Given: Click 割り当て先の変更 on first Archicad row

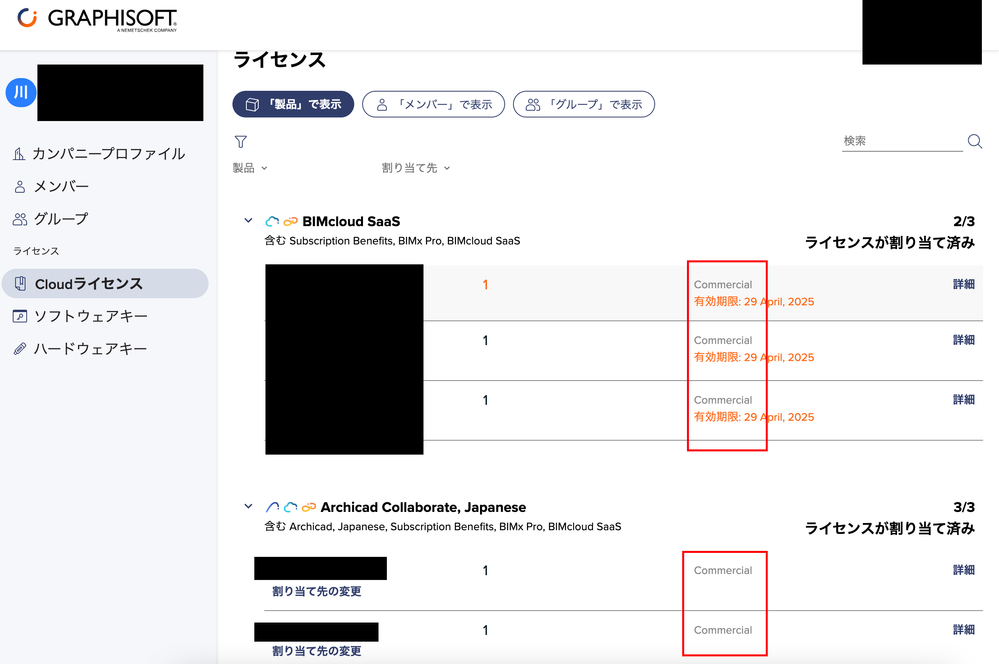Looking at the screenshot, I should coord(317,591).
